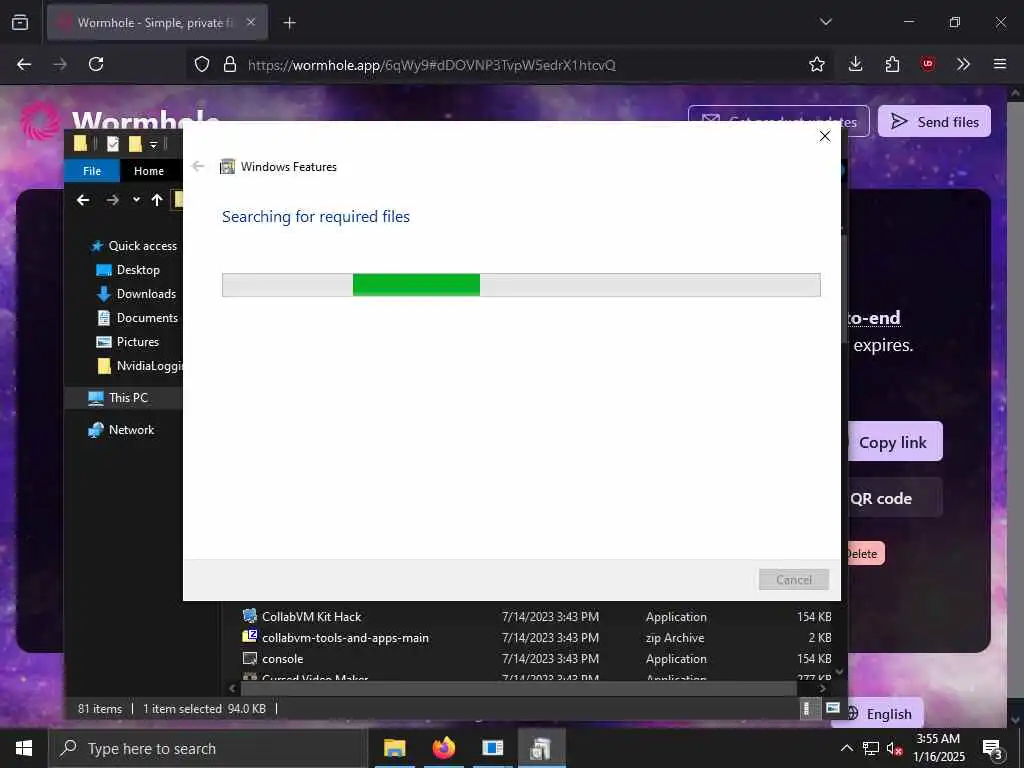Screen dimensions: 1024x768
Task: Click muted volume tray icon
Action: [x=895, y=748]
